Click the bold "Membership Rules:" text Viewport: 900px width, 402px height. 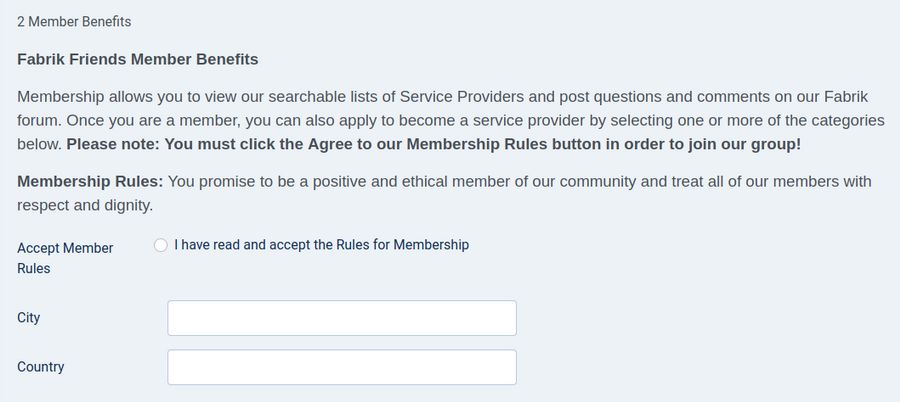[x=90, y=182]
